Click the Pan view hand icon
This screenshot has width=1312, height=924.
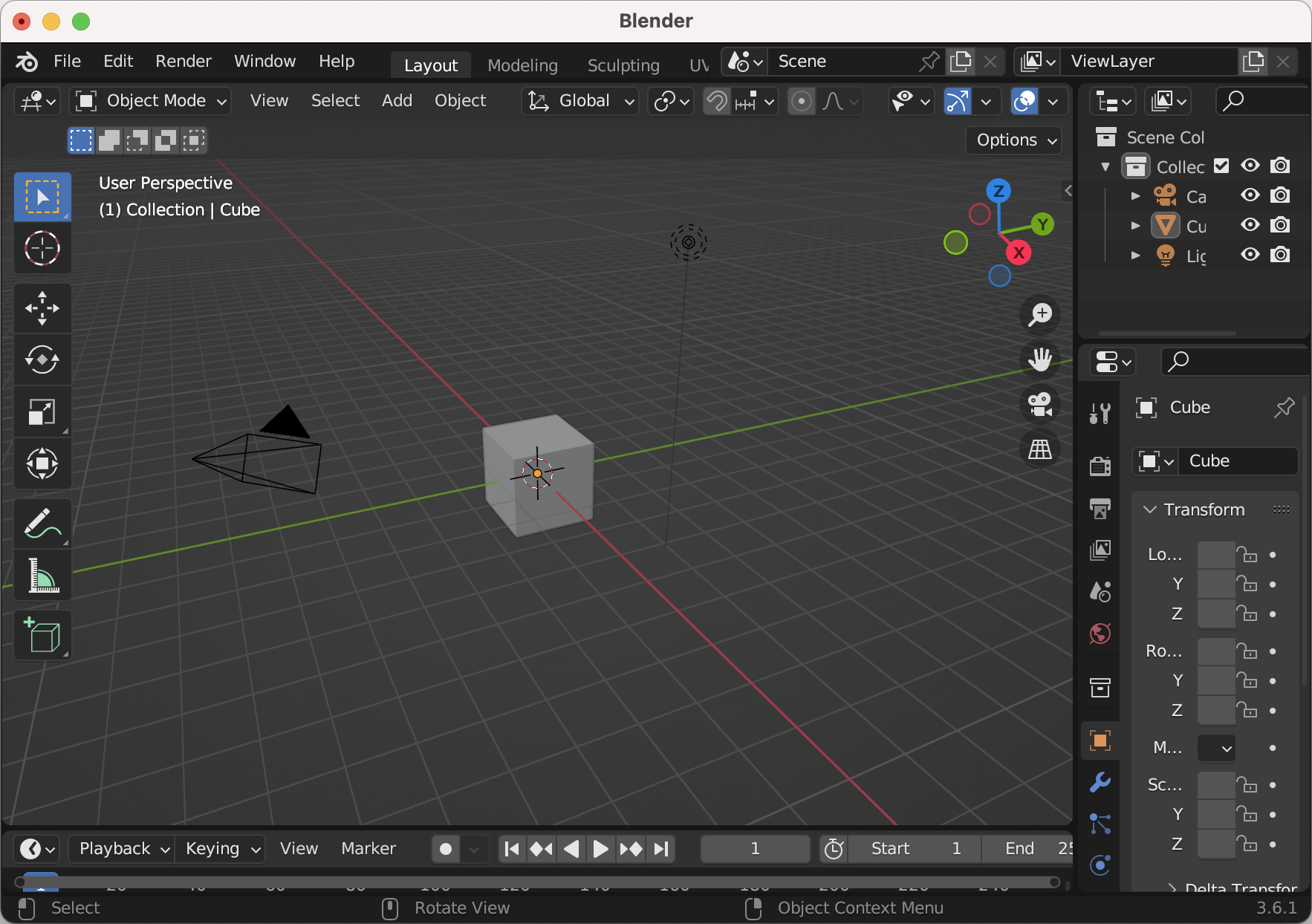coord(1040,359)
